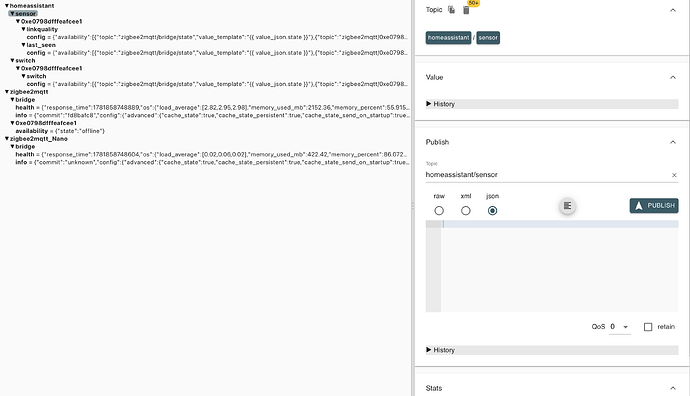Click the publish topic input field

(547, 175)
